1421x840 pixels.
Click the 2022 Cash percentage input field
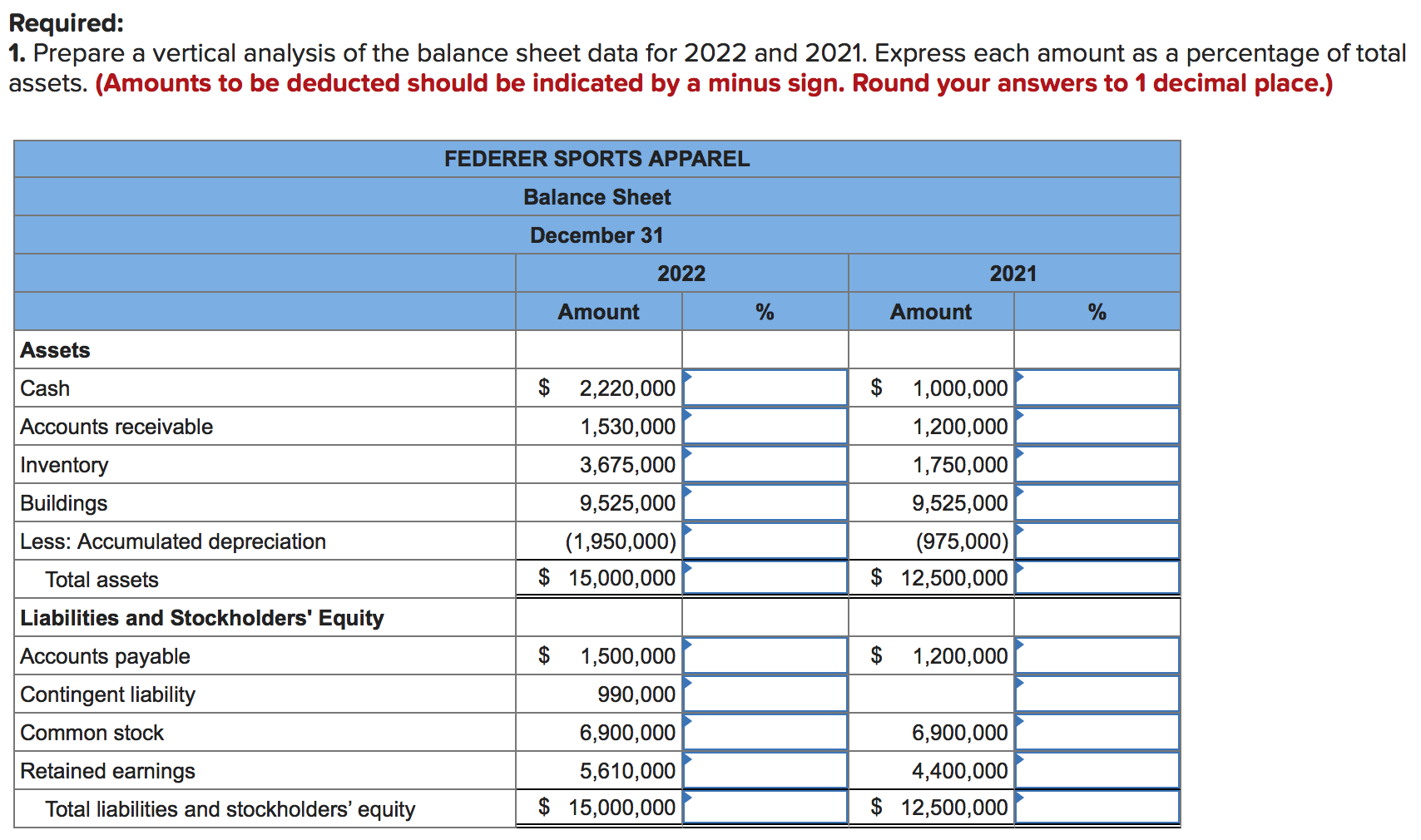pyautogui.click(x=765, y=388)
